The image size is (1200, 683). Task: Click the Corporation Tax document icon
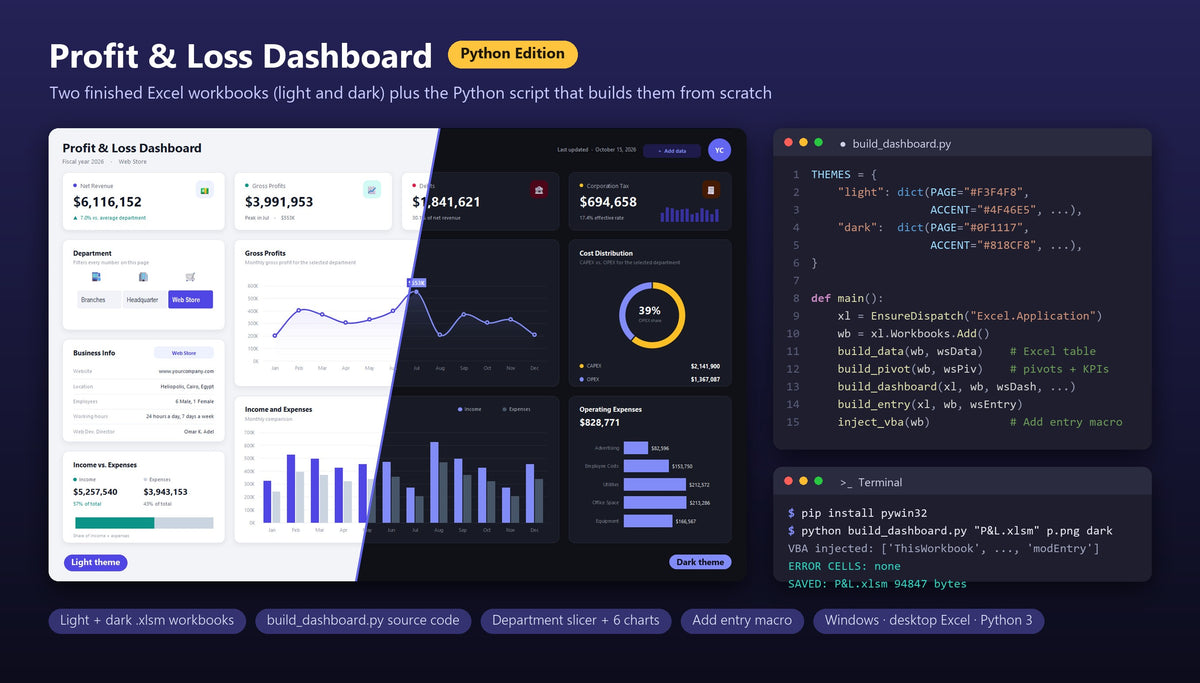point(711,189)
